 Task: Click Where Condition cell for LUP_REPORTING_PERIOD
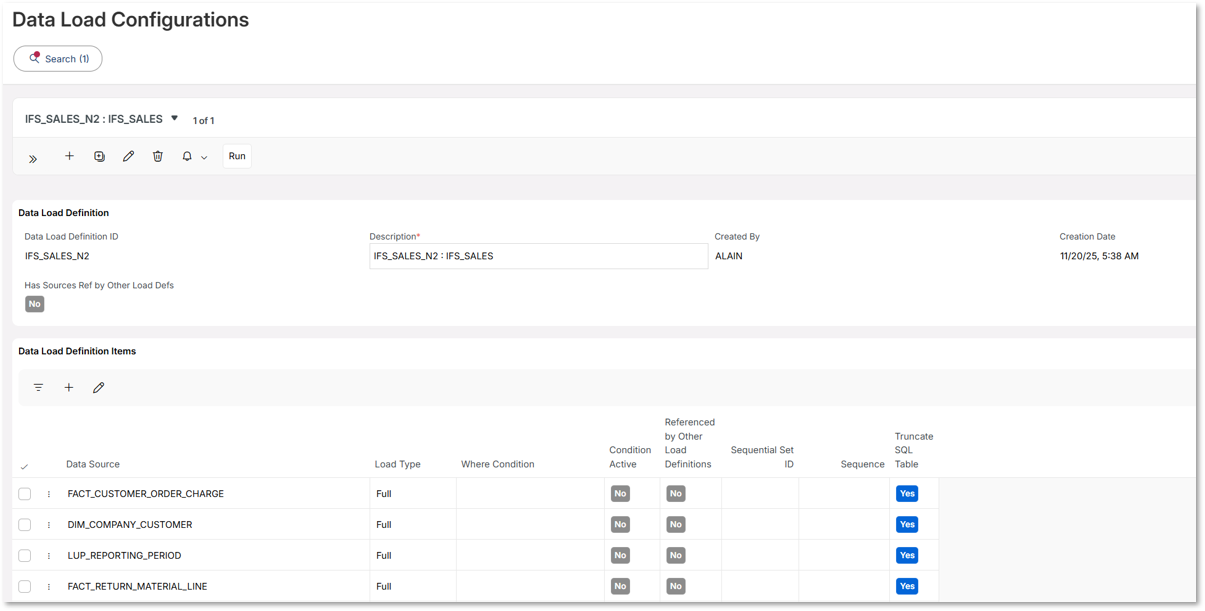click(530, 556)
